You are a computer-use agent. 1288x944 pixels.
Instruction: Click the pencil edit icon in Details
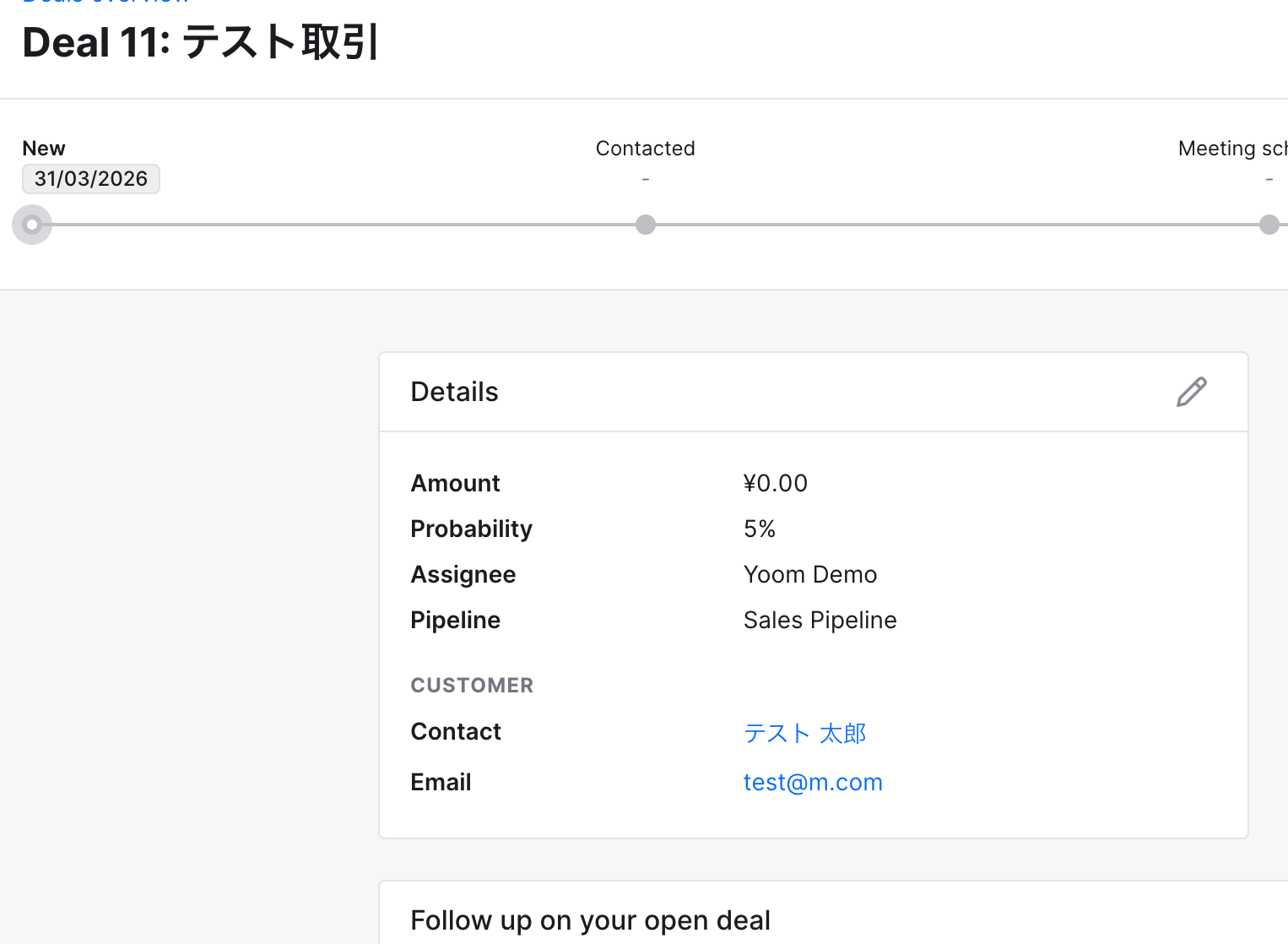(x=1191, y=392)
